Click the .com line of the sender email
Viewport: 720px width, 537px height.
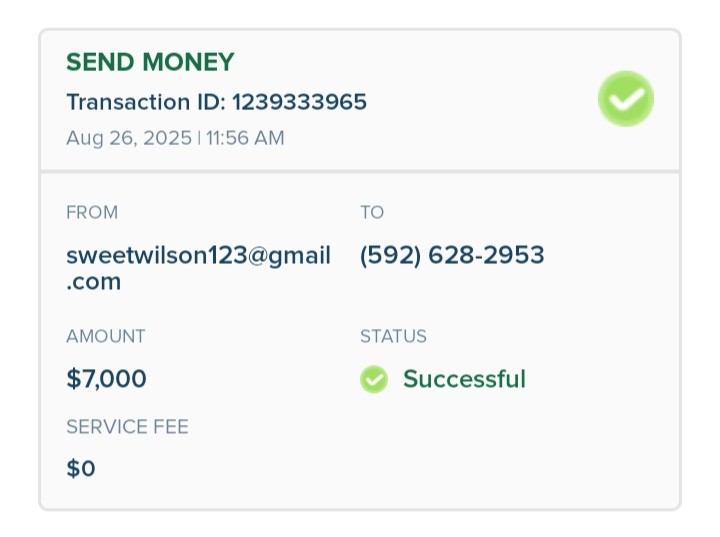[94, 282]
